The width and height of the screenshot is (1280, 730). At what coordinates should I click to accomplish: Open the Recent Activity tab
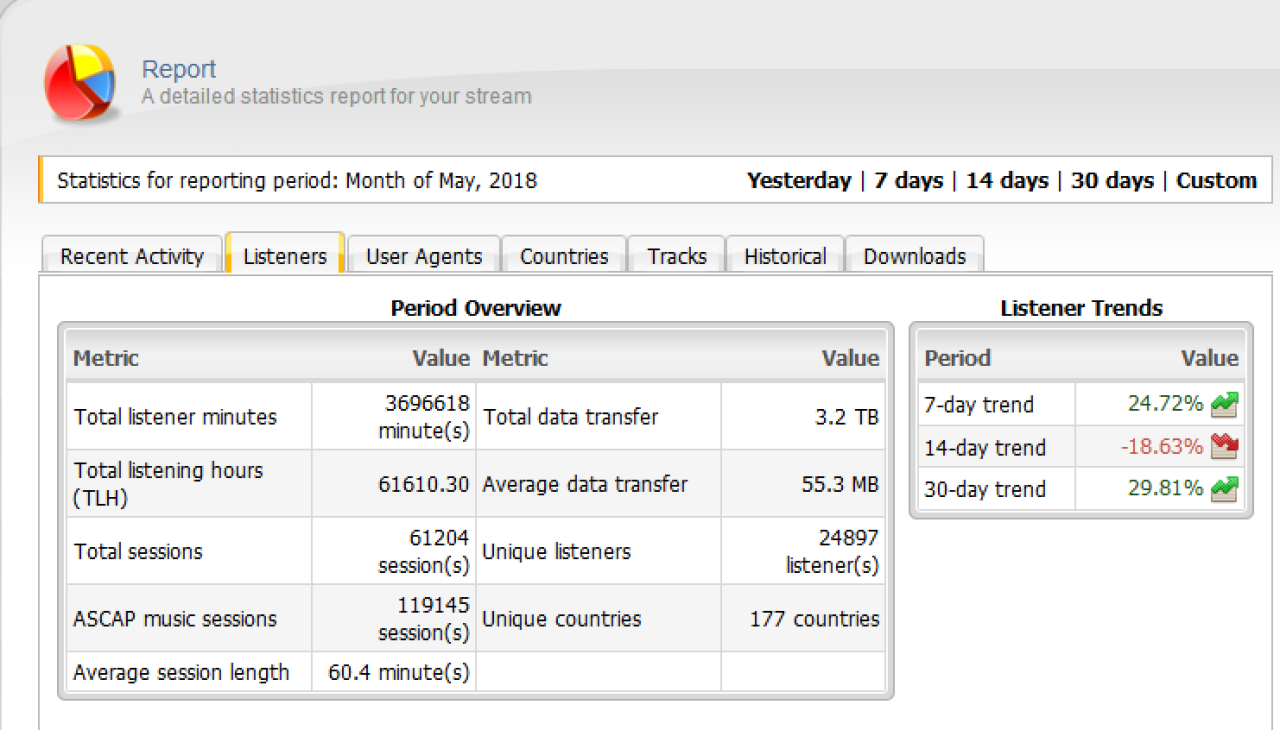tap(131, 256)
